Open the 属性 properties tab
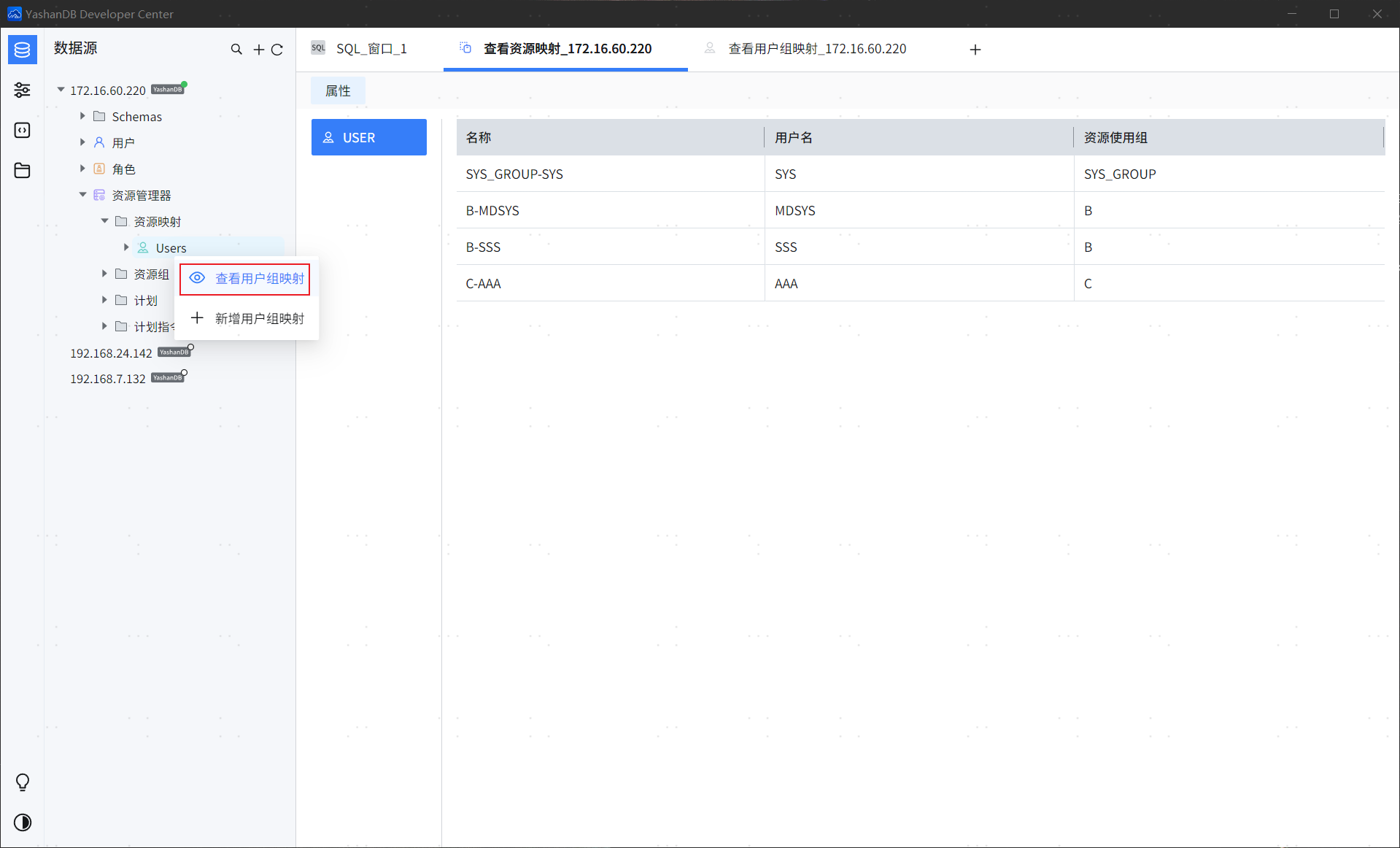Image resolution: width=1400 pixels, height=848 pixels. [x=338, y=90]
